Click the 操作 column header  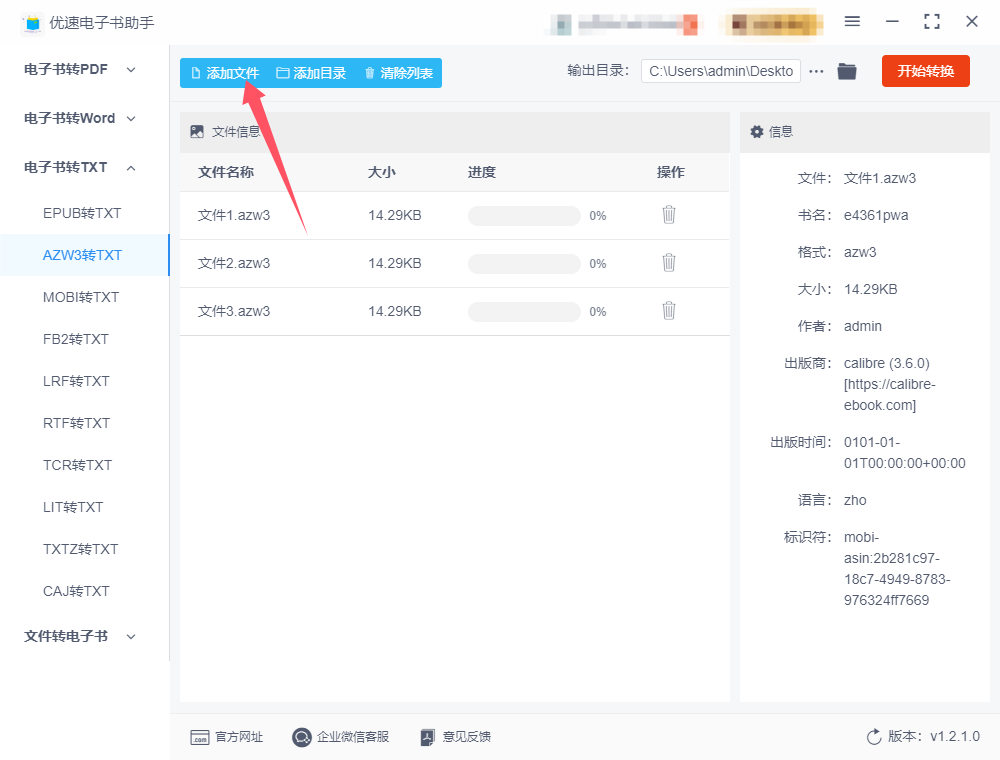[670, 172]
